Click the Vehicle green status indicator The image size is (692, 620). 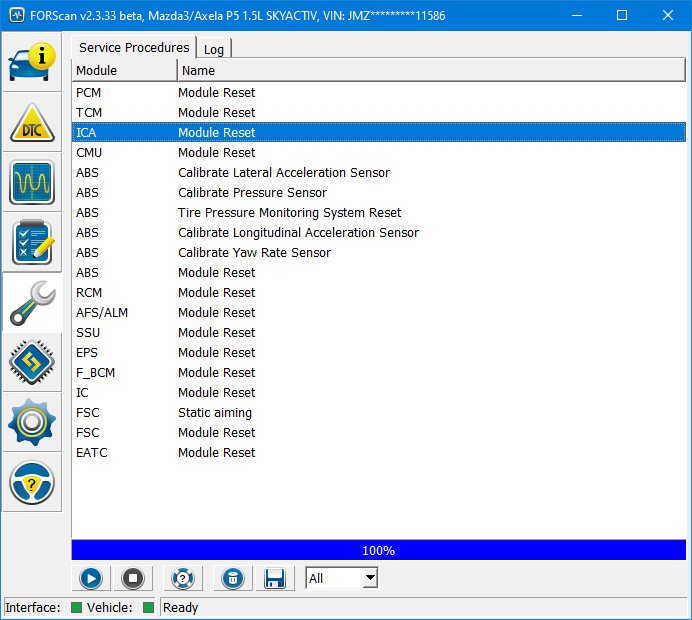click(x=148, y=608)
